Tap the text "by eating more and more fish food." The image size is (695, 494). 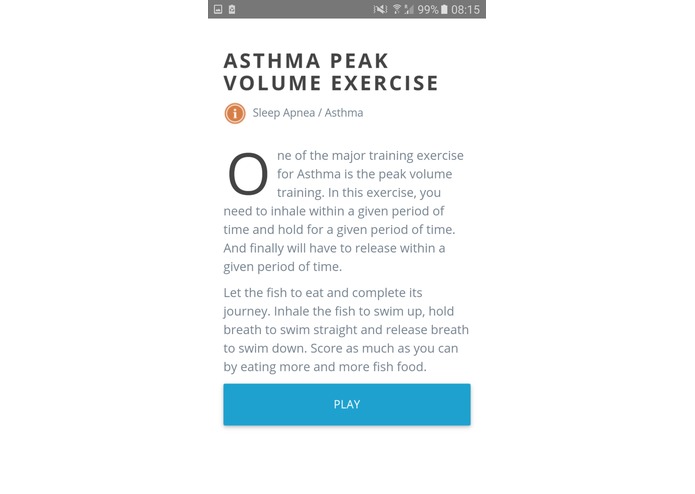pyautogui.click(x=325, y=367)
